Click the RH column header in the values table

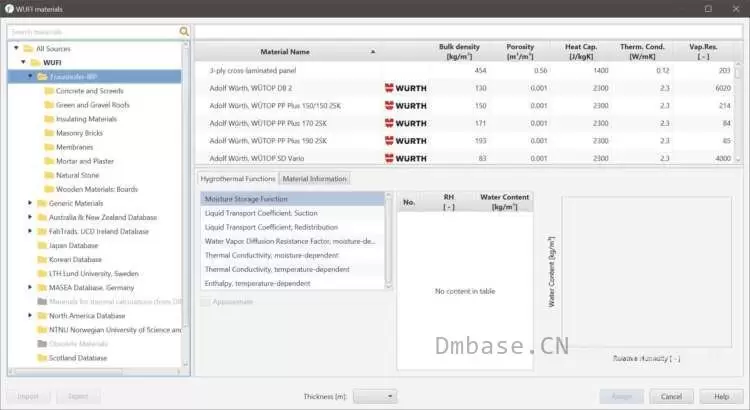[x=448, y=202]
